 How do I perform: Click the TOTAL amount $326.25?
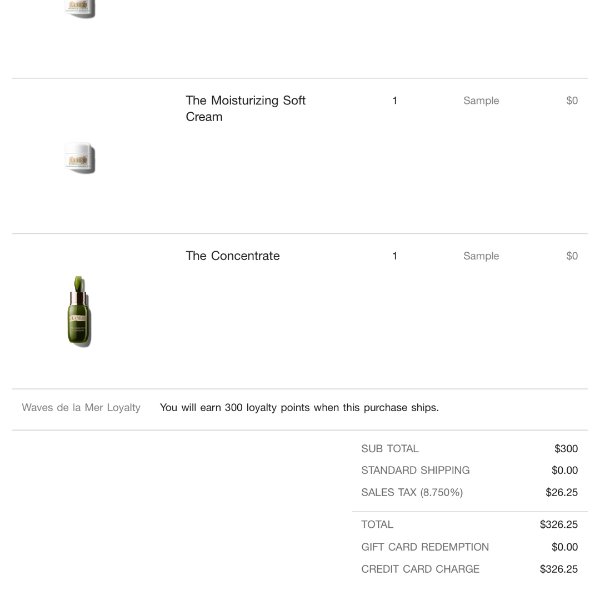point(559,524)
